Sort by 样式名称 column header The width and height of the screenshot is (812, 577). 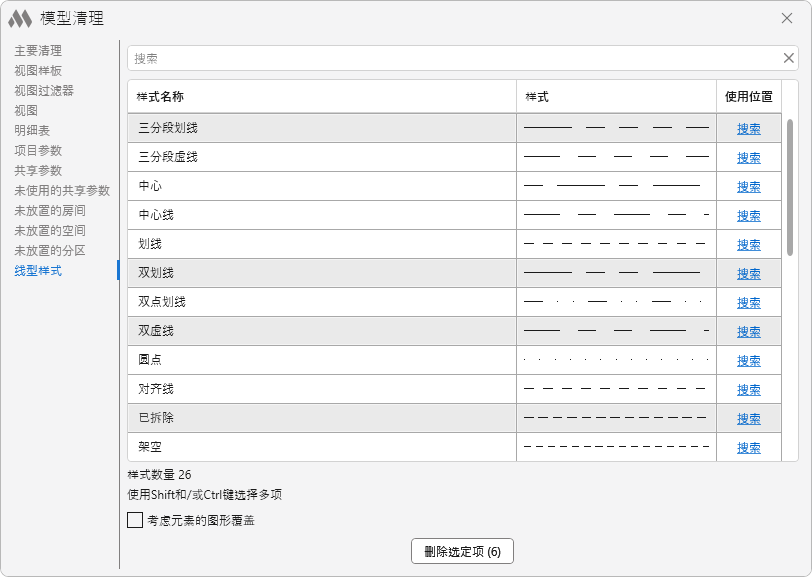(x=322, y=96)
